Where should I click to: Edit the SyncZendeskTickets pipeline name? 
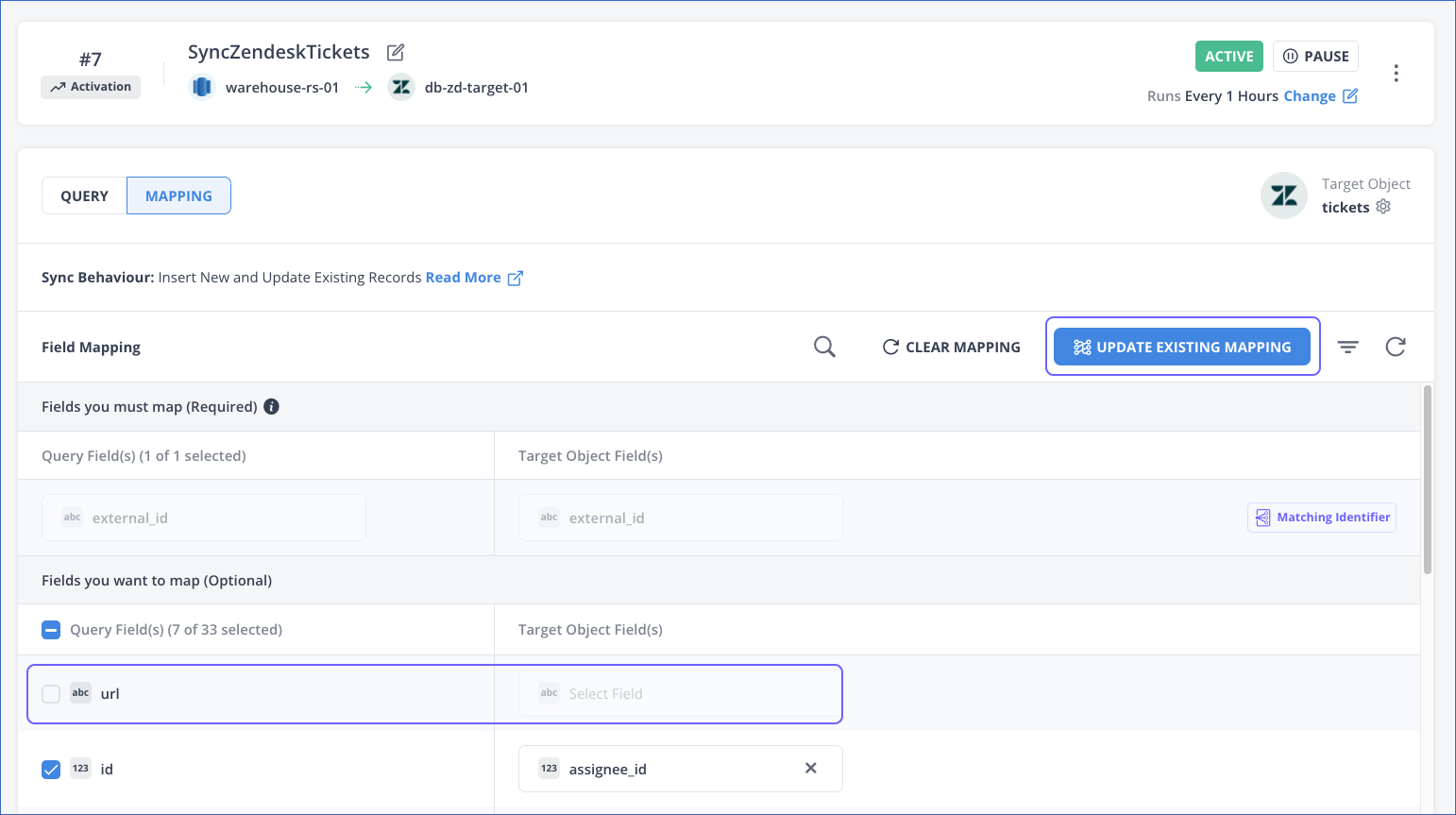coord(396,52)
